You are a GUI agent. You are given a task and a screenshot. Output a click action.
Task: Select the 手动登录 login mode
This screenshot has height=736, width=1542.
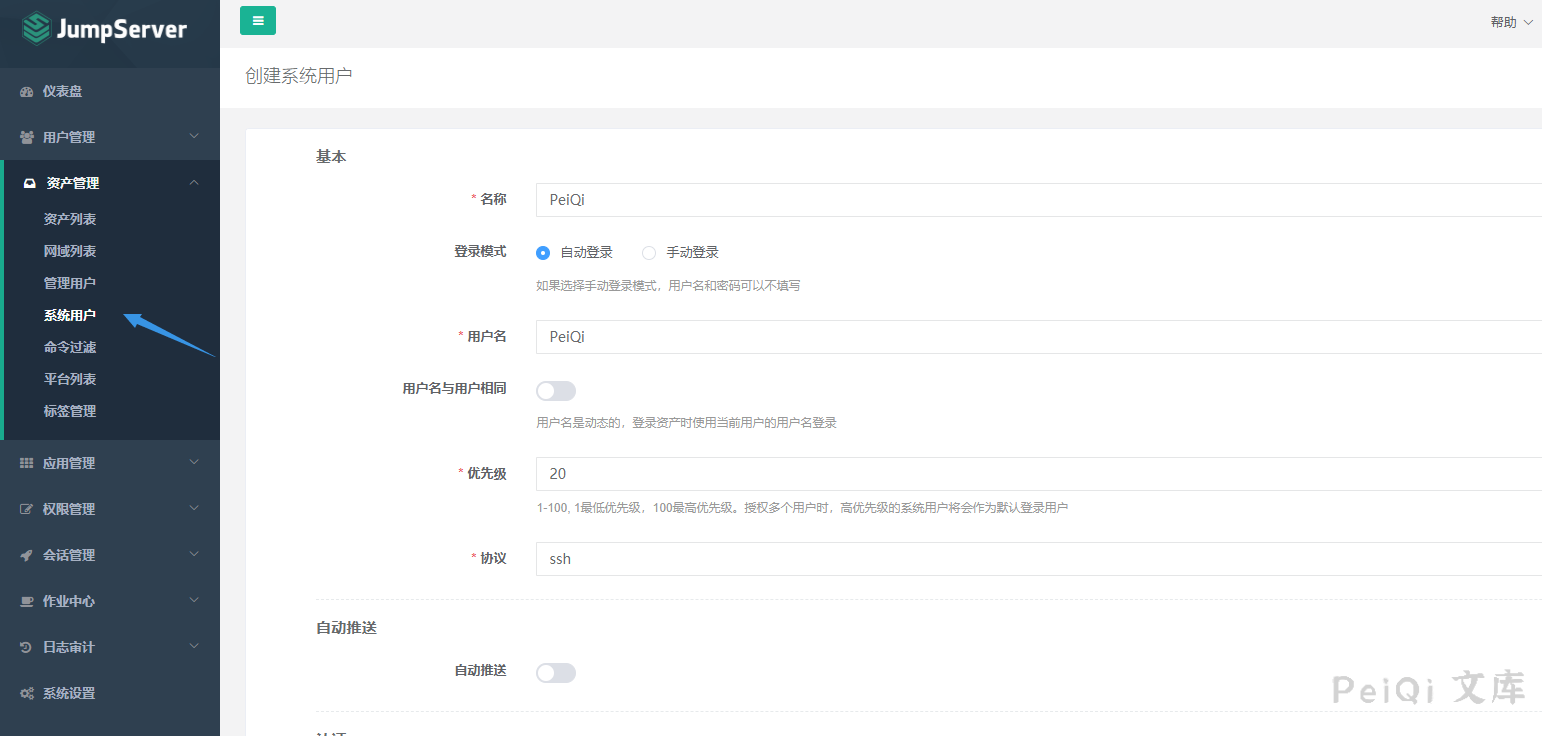click(648, 252)
